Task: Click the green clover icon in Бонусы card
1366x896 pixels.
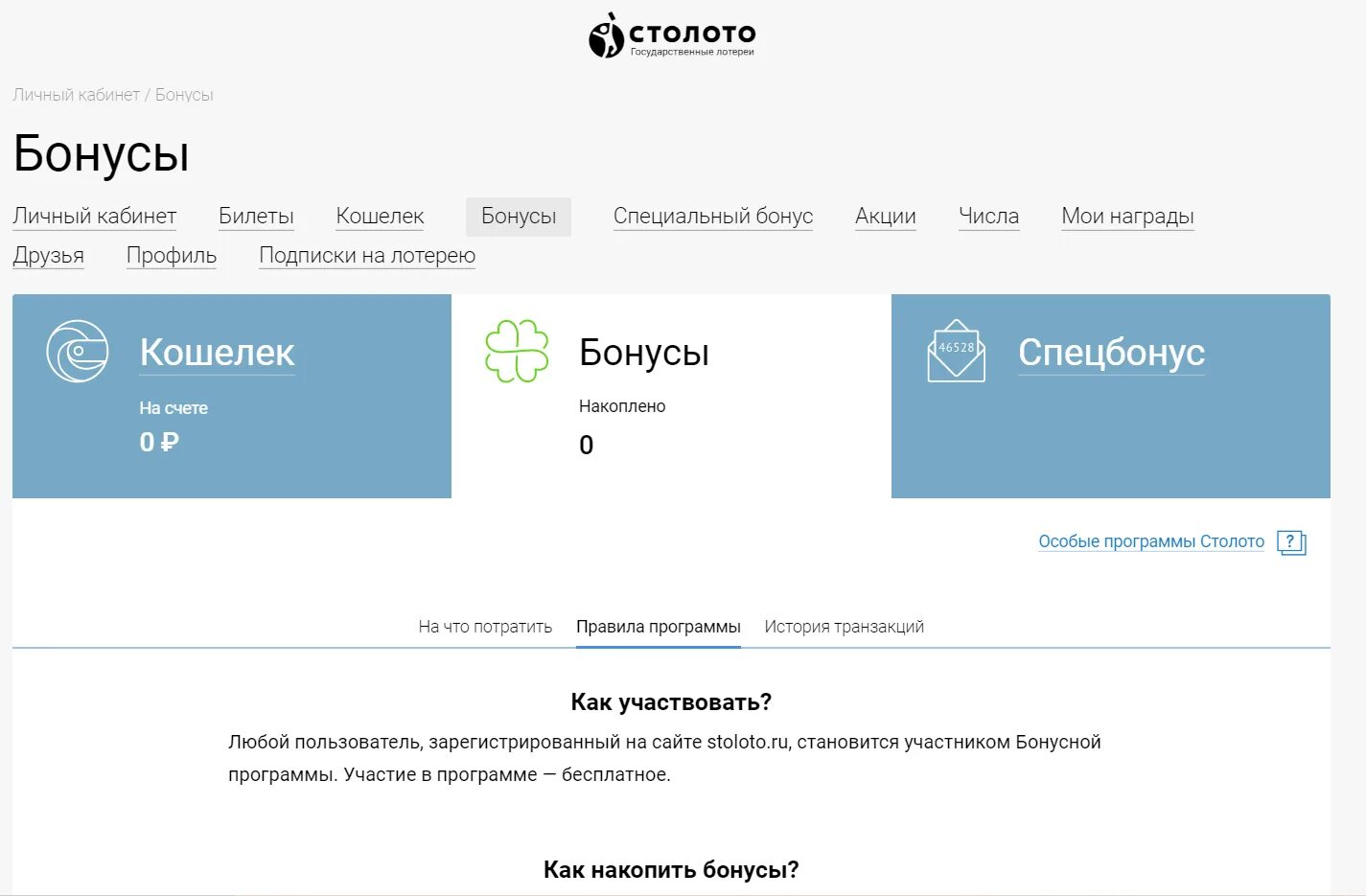Action: coord(517,351)
